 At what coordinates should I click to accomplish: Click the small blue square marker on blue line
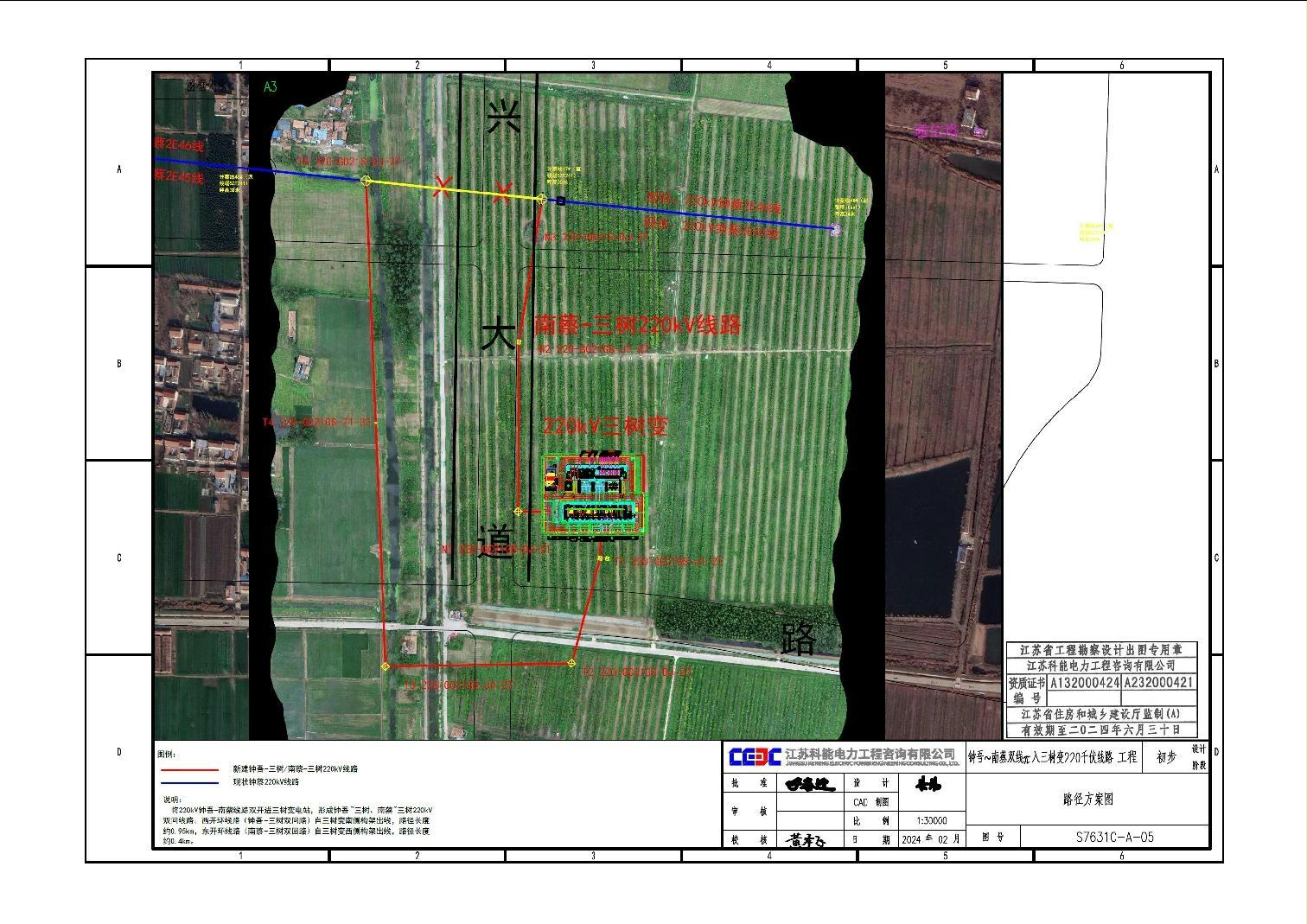(x=561, y=201)
